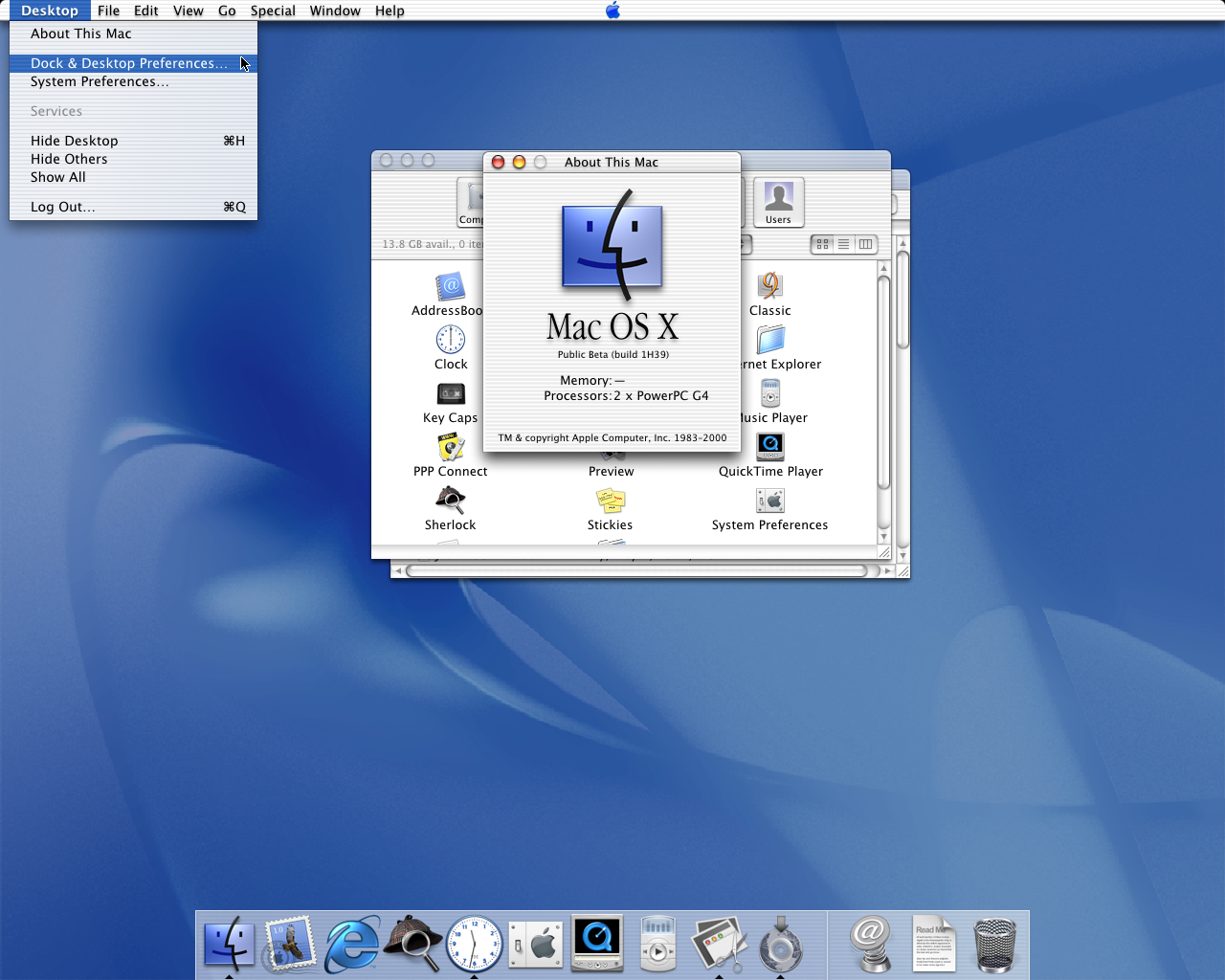1225x980 pixels.
Task: Open the Trash in the Dock
Action: click(995, 945)
